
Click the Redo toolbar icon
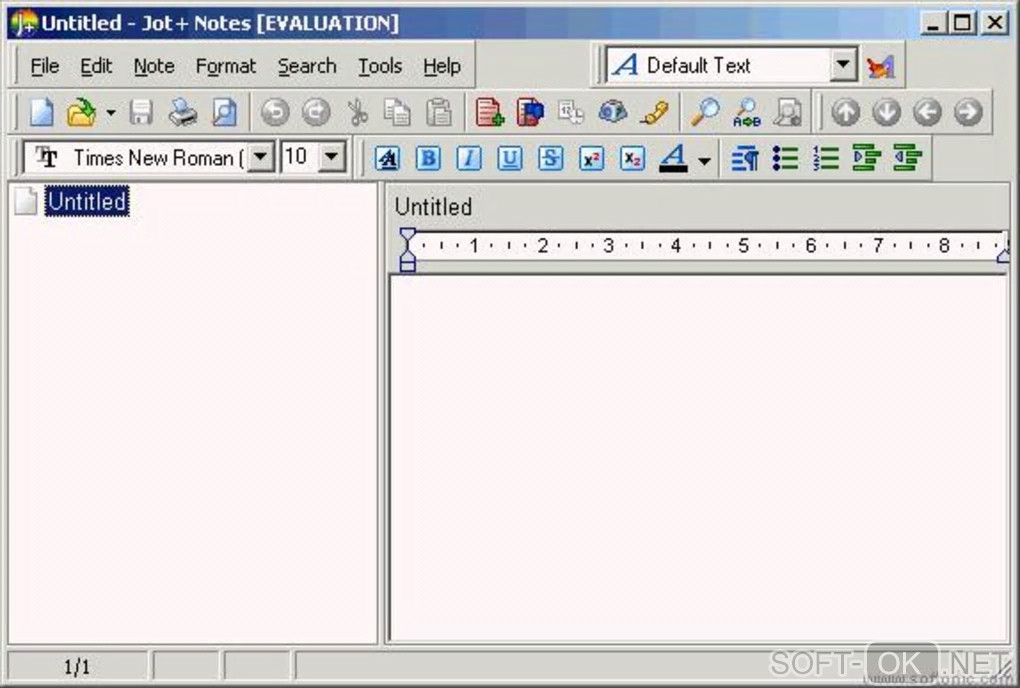[316, 112]
